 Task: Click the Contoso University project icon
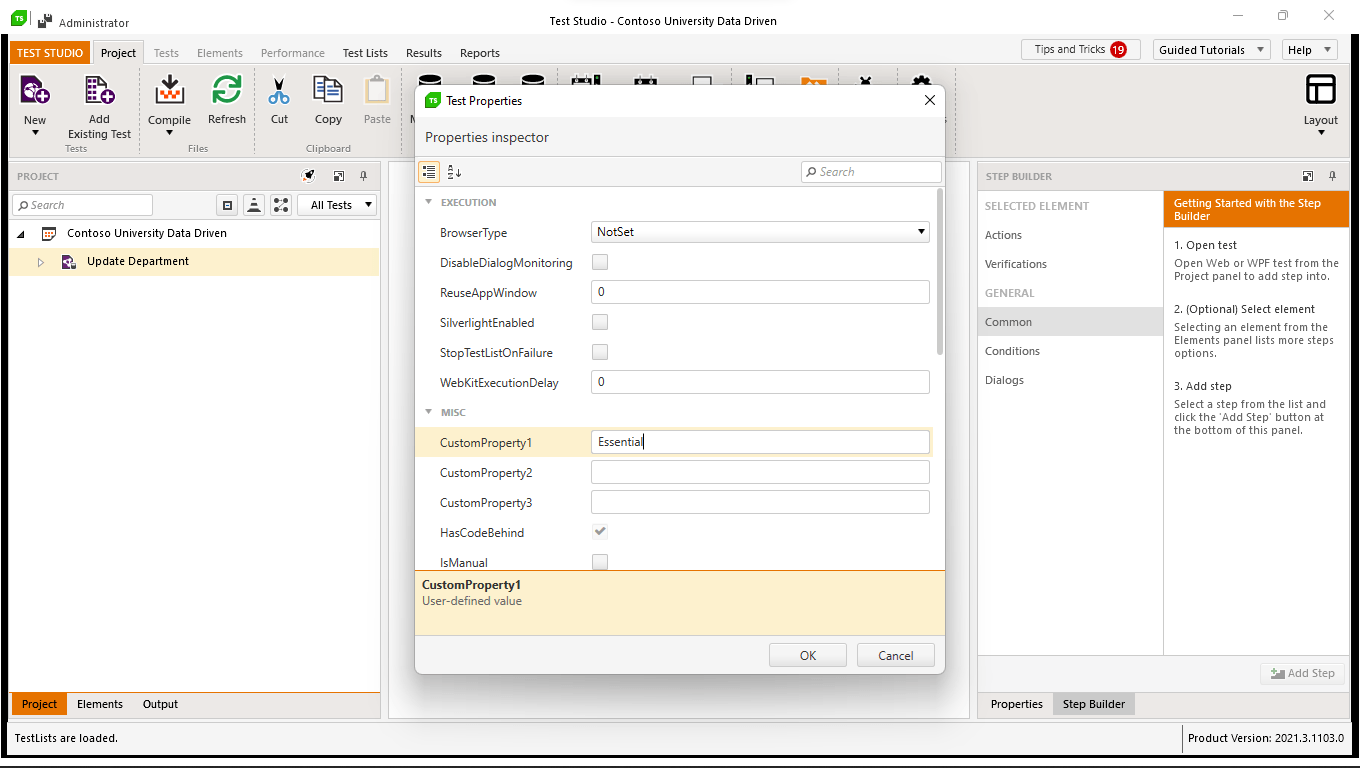[x=49, y=233]
